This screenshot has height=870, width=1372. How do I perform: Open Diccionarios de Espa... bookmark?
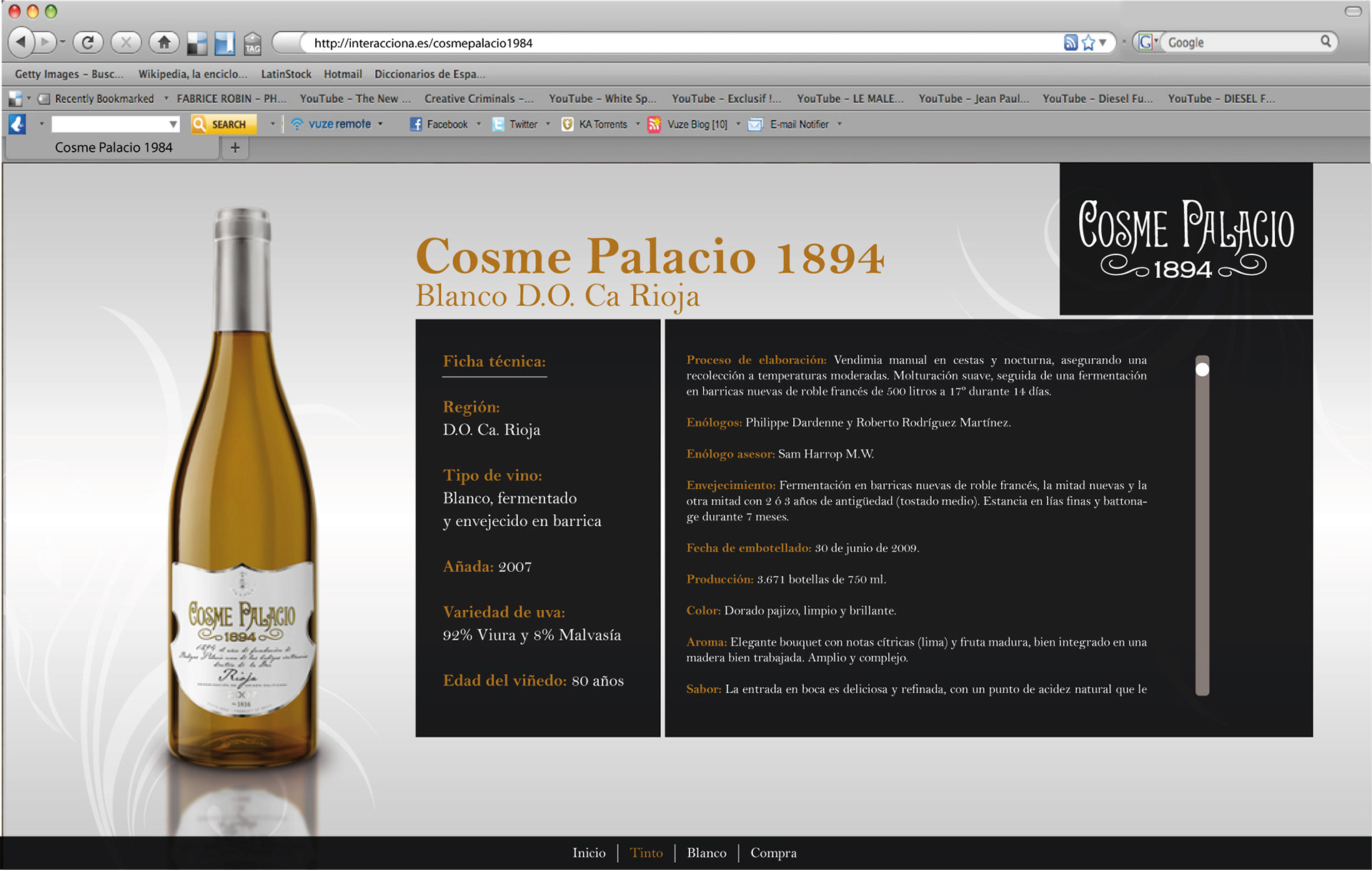point(429,74)
